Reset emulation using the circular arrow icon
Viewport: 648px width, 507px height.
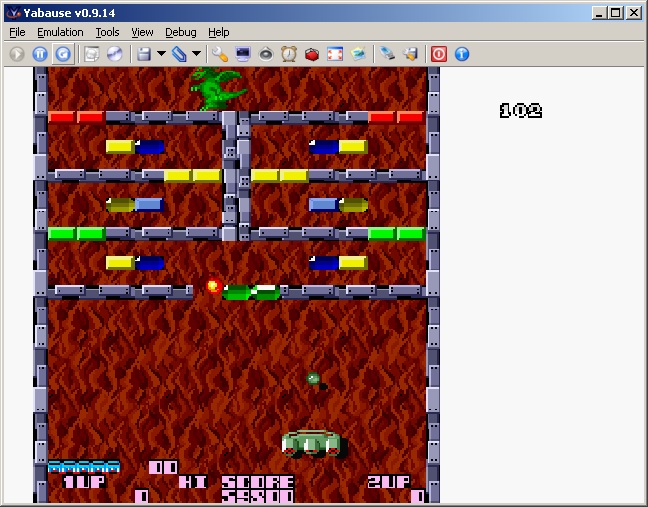[x=63, y=54]
